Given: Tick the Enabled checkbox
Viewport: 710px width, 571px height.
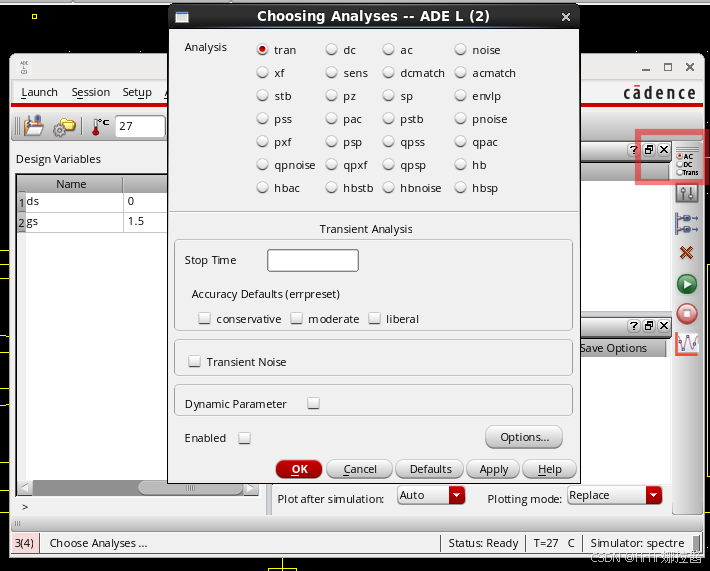Looking at the screenshot, I should (x=245, y=438).
